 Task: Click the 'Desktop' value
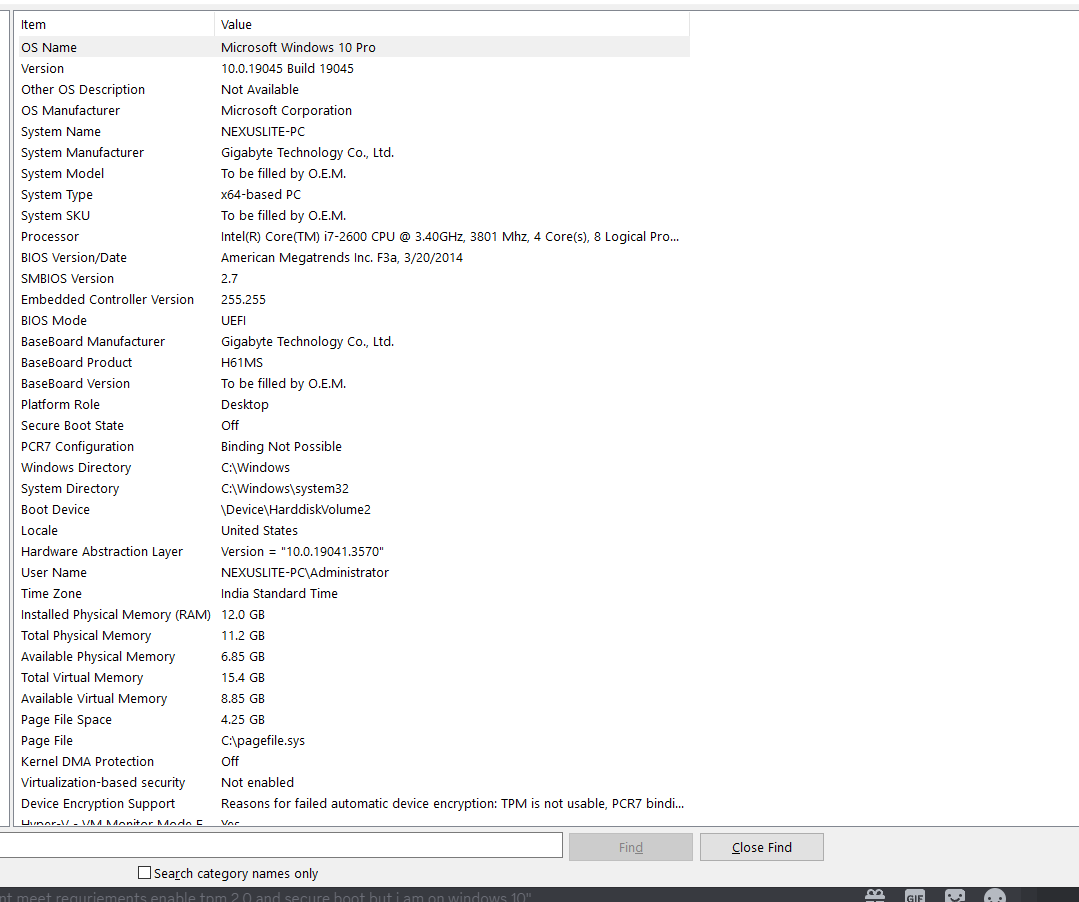pyautogui.click(x=244, y=405)
